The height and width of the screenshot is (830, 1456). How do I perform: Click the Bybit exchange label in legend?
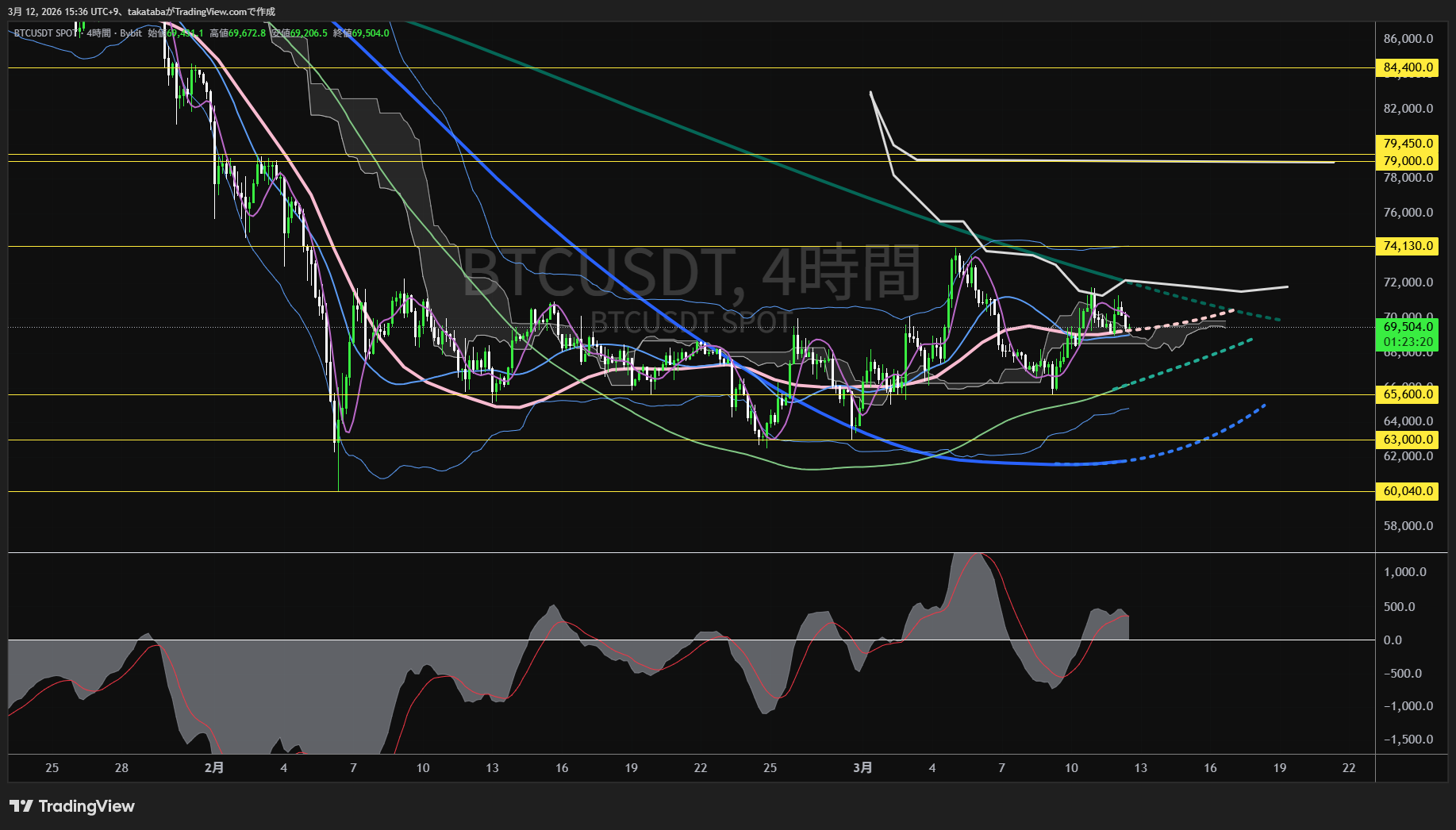coord(131,33)
